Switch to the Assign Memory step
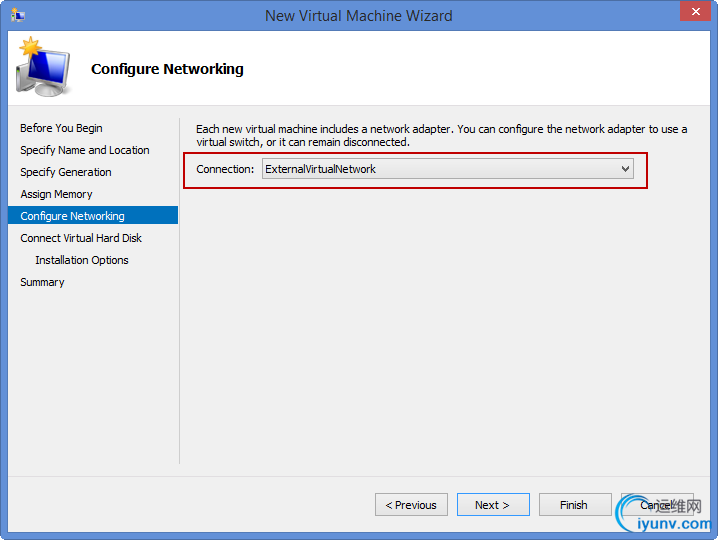This screenshot has width=718, height=540. click(56, 194)
